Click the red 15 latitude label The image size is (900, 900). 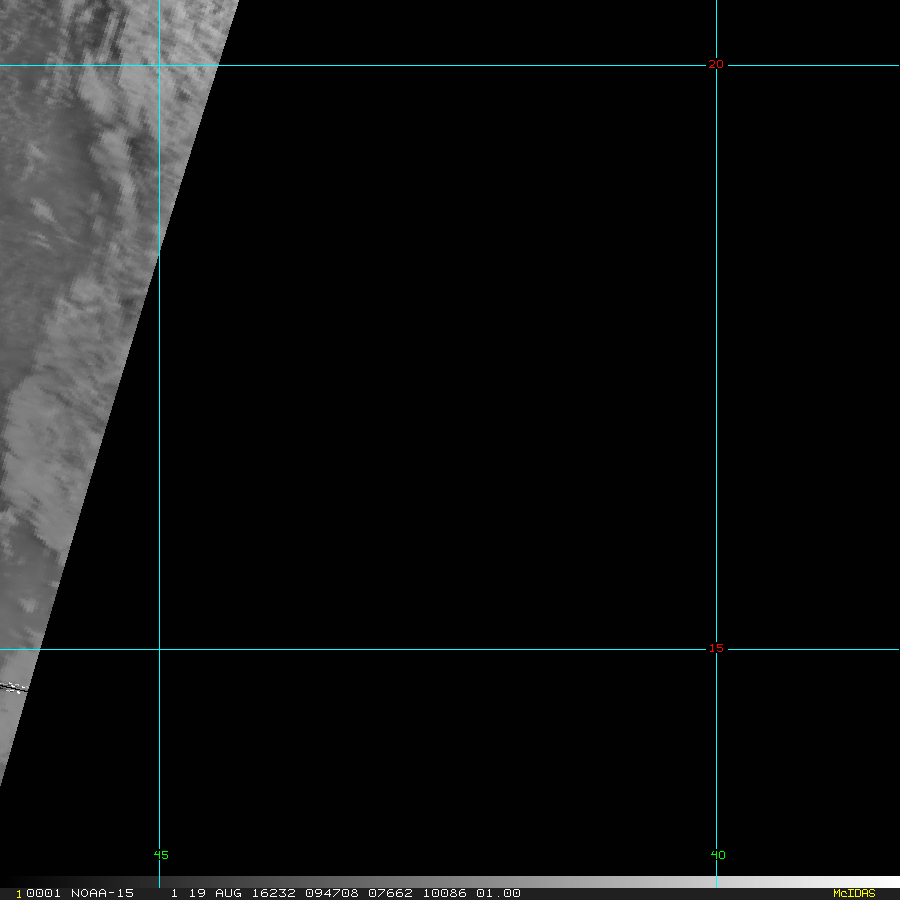click(716, 648)
